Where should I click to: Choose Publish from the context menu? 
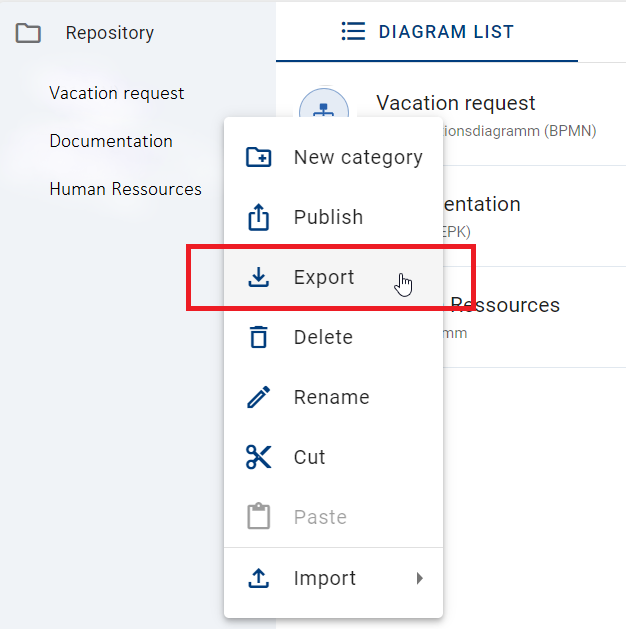(333, 217)
